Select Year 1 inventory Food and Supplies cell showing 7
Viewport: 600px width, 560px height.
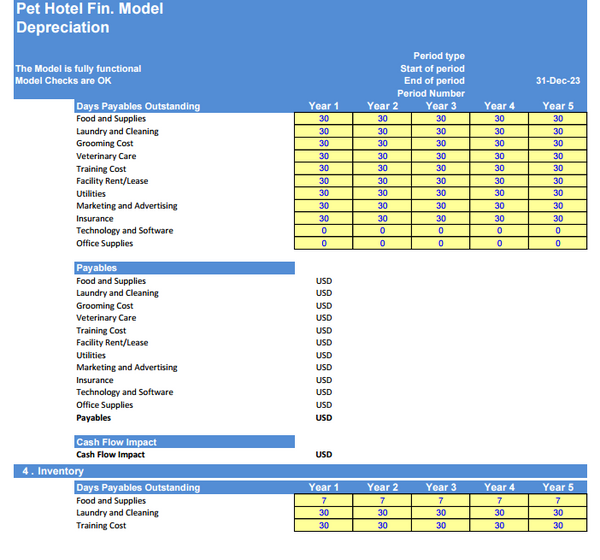pyautogui.click(x=323, y=501)
